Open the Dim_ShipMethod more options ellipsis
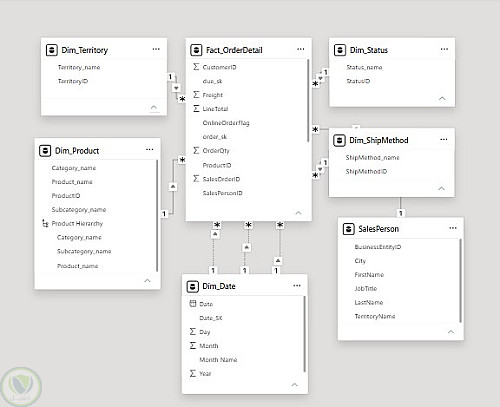Screen dimensions: 500x407 point(444,139)
